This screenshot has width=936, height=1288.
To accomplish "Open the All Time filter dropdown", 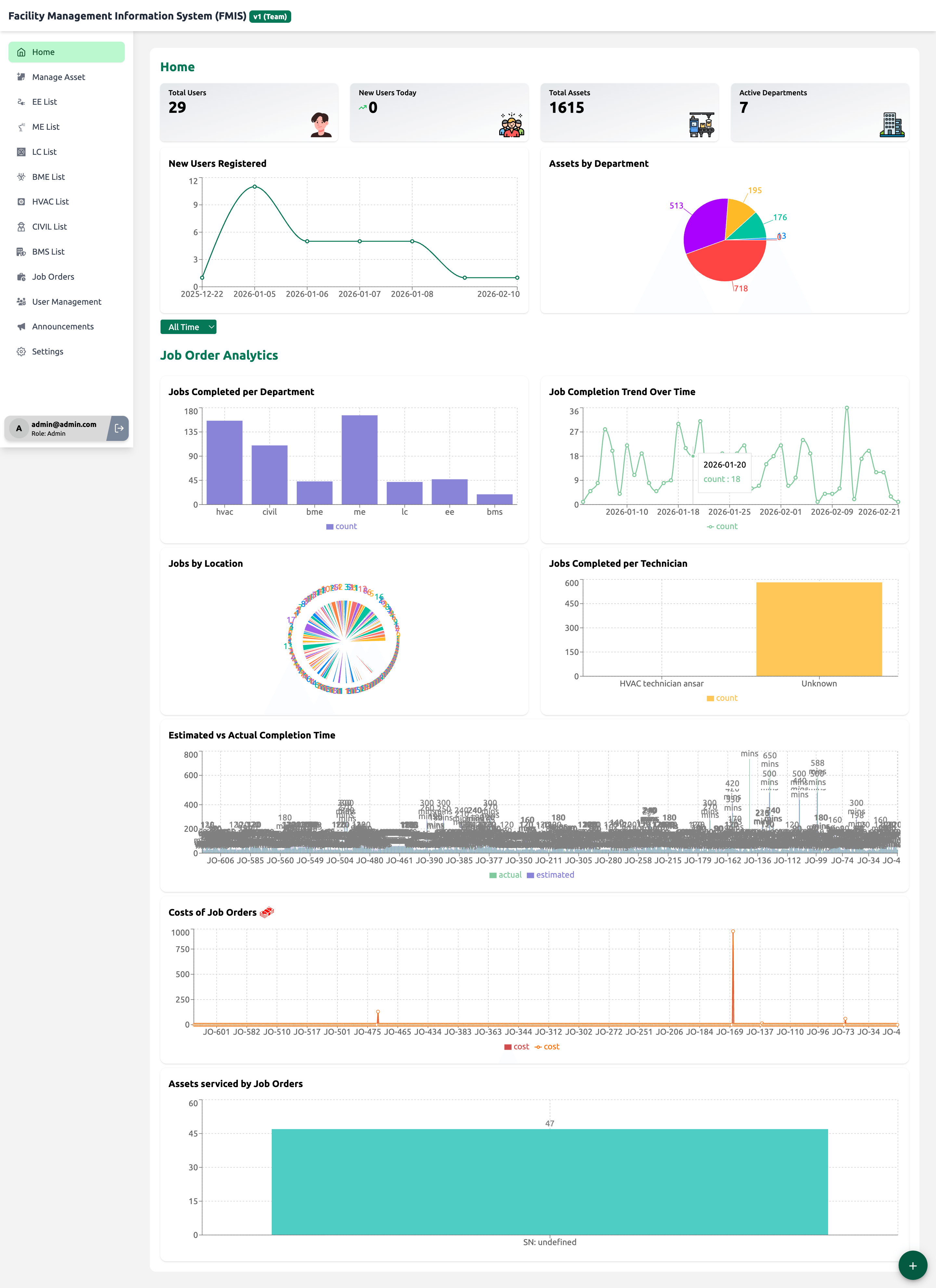I will pyautogui.click(x=188, y=327).
